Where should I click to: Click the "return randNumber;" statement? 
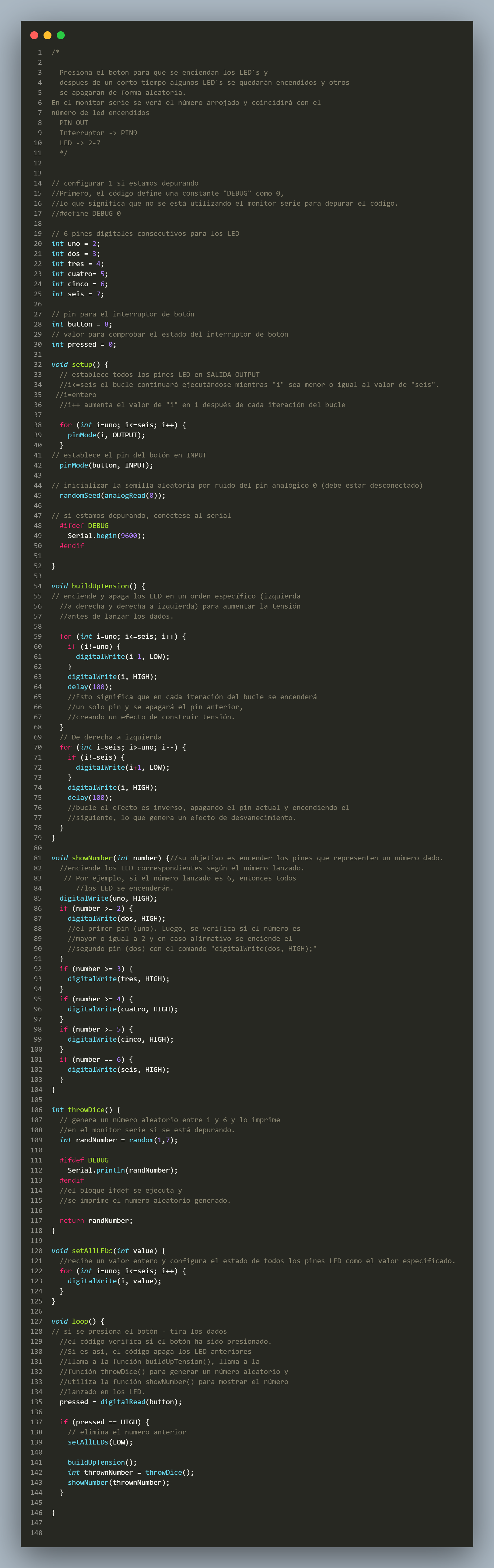click(96, 1221)
